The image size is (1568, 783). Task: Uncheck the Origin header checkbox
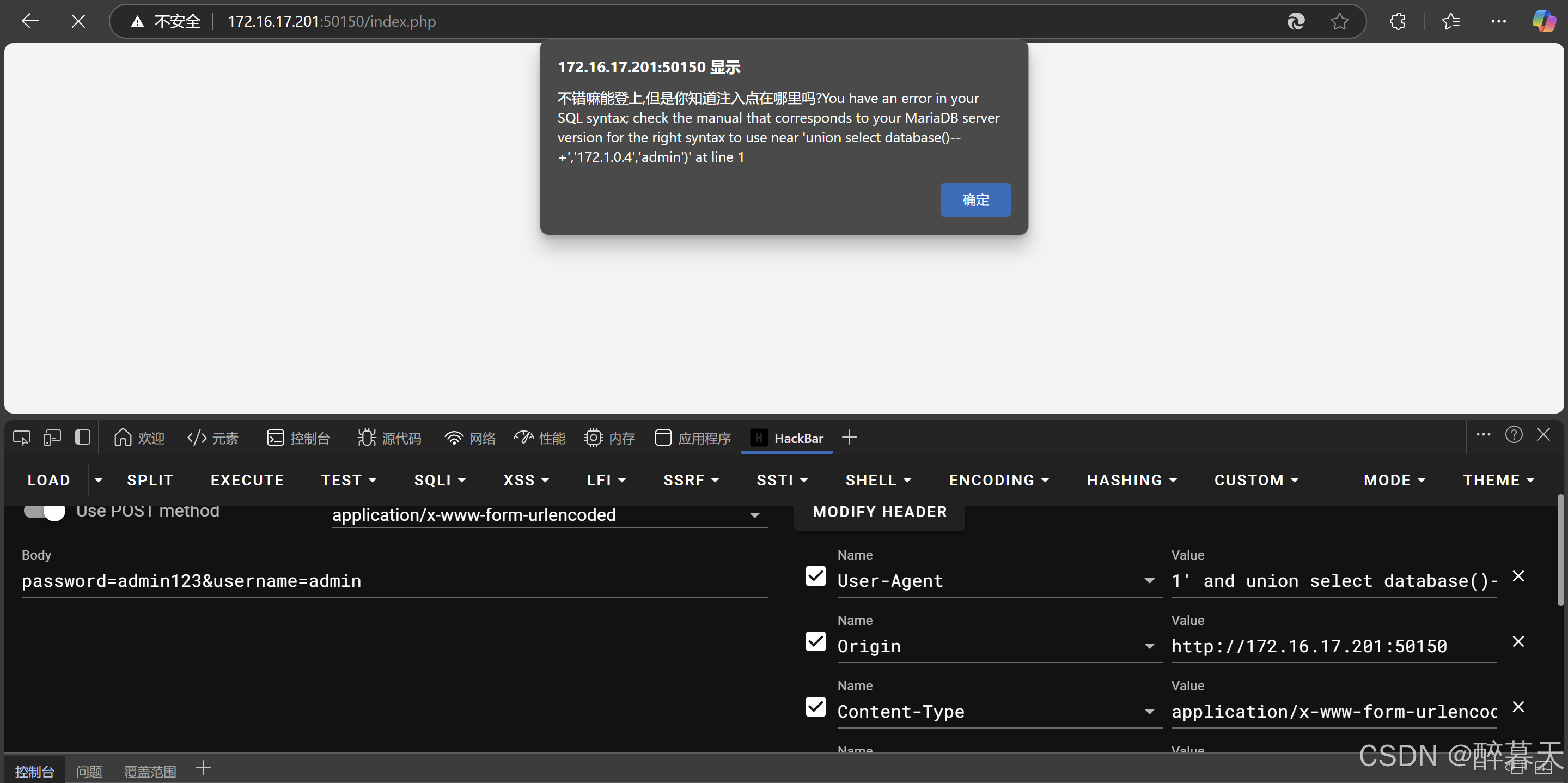click(816, 642)
